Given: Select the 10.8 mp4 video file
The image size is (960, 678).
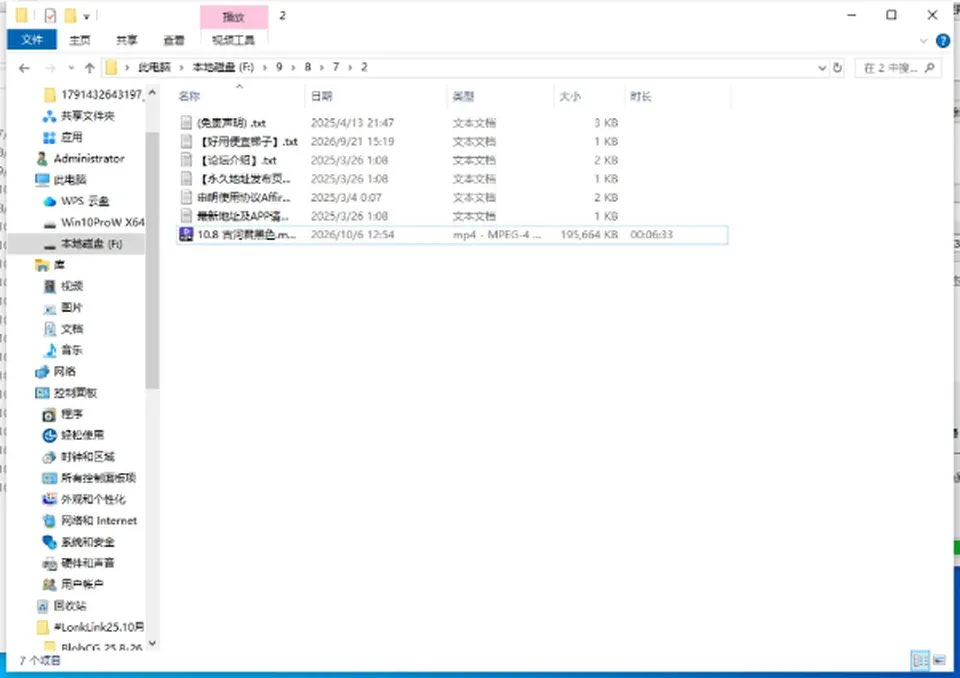Looking at the screenshot, I should click(x=452, y=235).
